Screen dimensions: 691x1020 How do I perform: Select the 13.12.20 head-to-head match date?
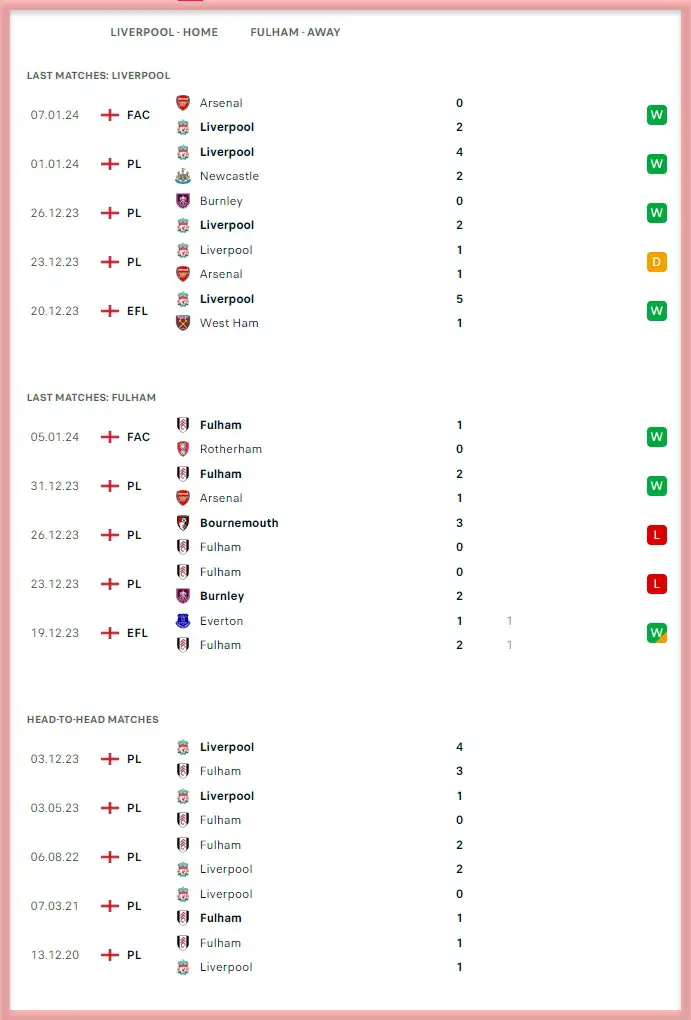coord(54,955)
